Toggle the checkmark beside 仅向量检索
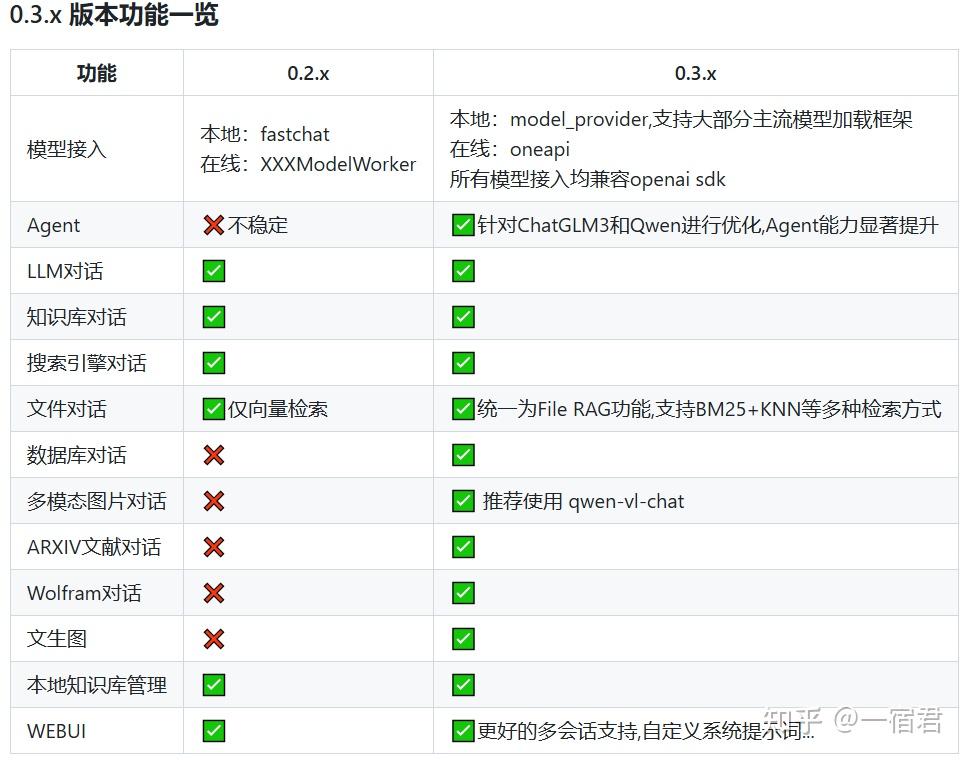The image size is (968, 760). click(213, 408)
